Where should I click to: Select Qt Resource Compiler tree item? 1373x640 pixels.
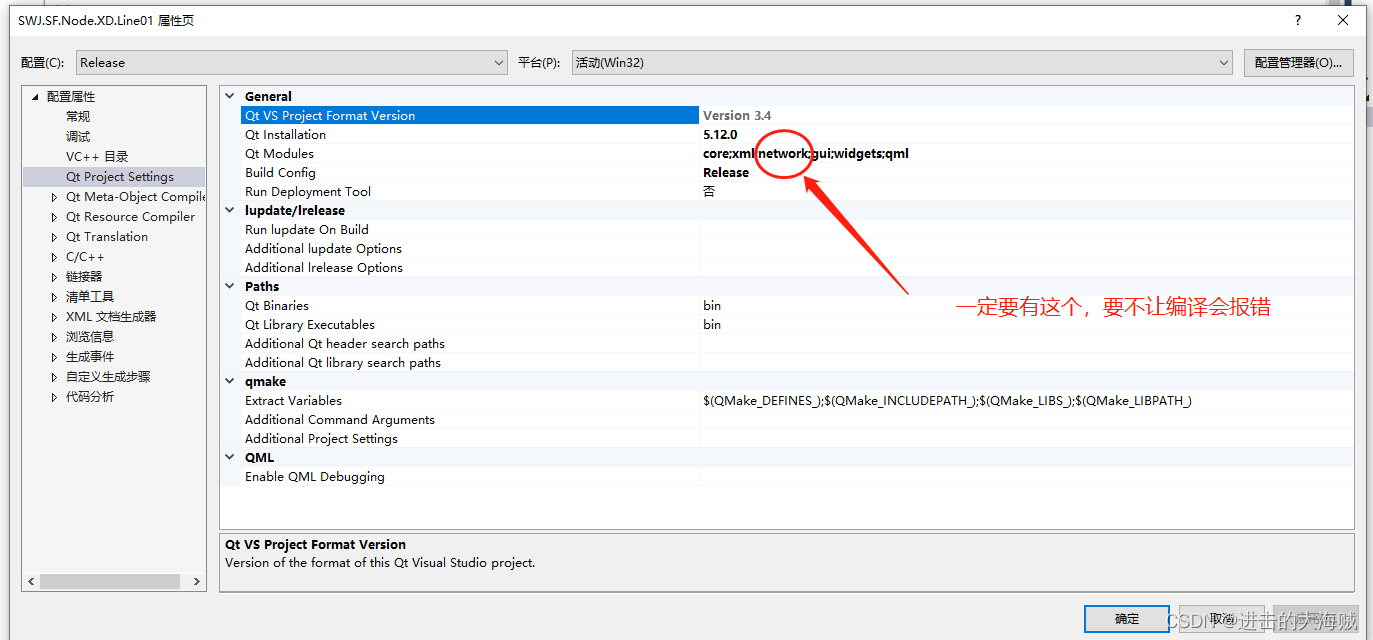[x=131, y=217]
